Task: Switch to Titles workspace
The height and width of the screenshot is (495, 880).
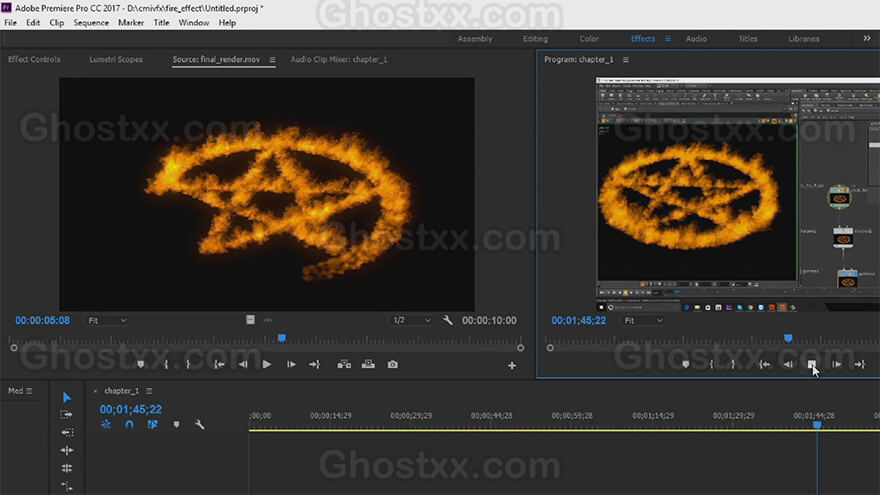Action: 748,39
